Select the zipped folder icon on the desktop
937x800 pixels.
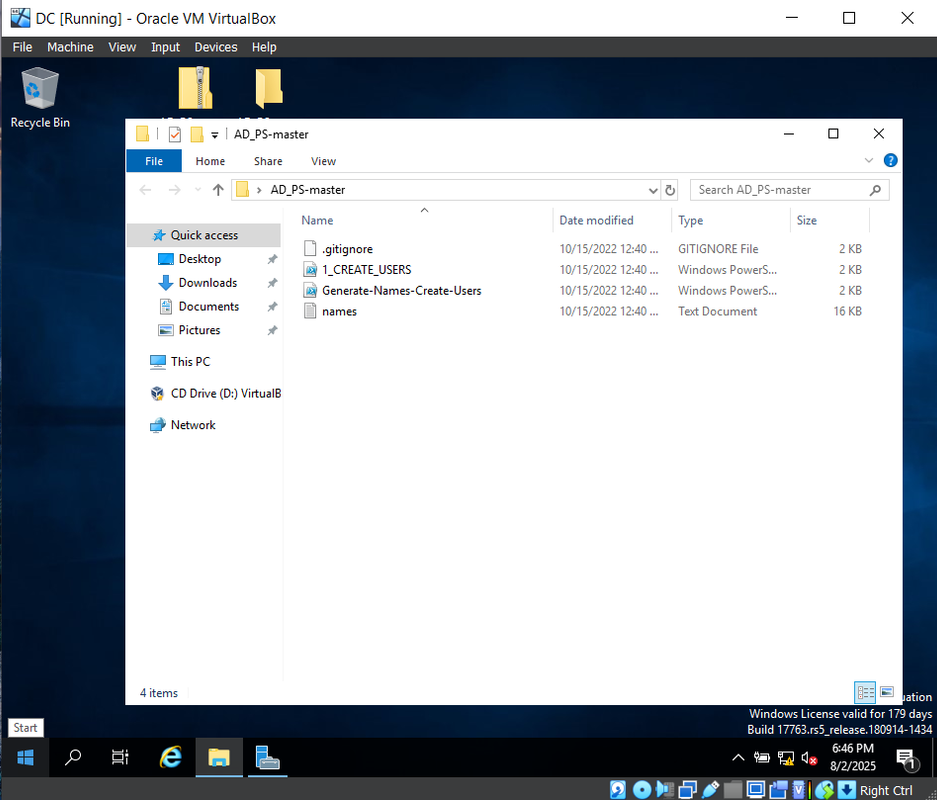pos(195,88)
